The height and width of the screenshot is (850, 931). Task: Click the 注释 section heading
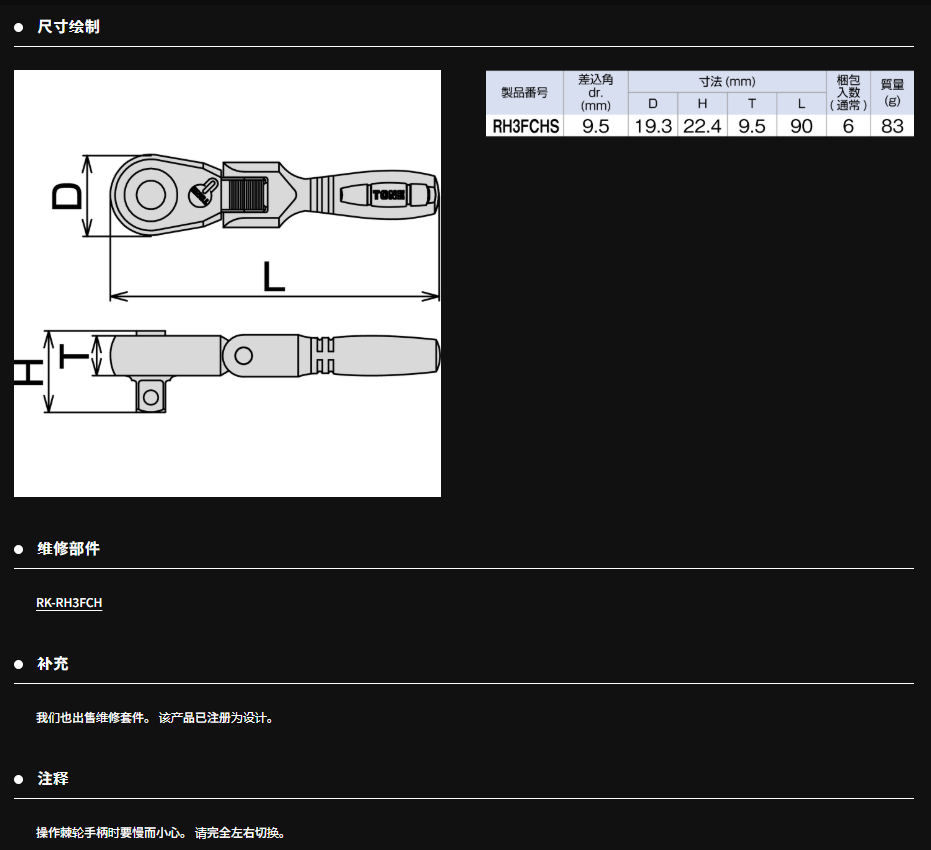click(53, 779)
